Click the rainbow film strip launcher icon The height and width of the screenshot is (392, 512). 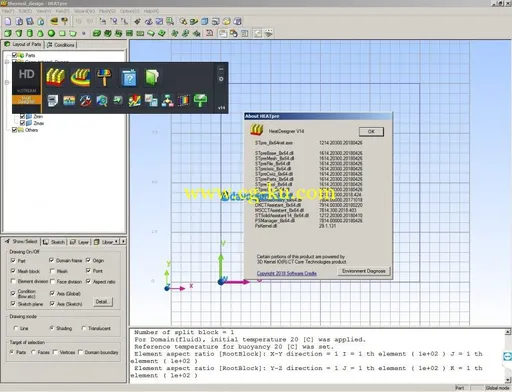tap(184, 100)
